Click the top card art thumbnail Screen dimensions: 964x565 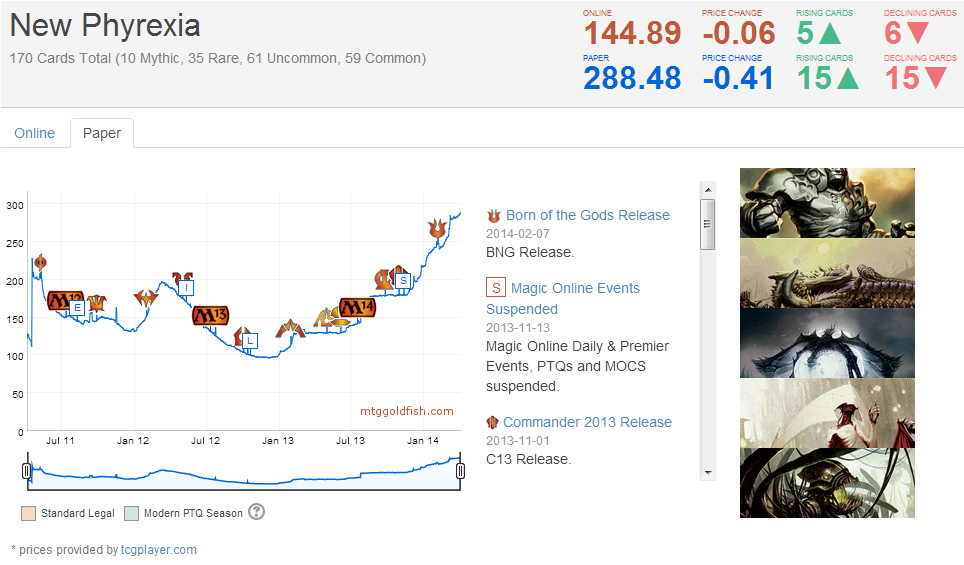(827, 203)
